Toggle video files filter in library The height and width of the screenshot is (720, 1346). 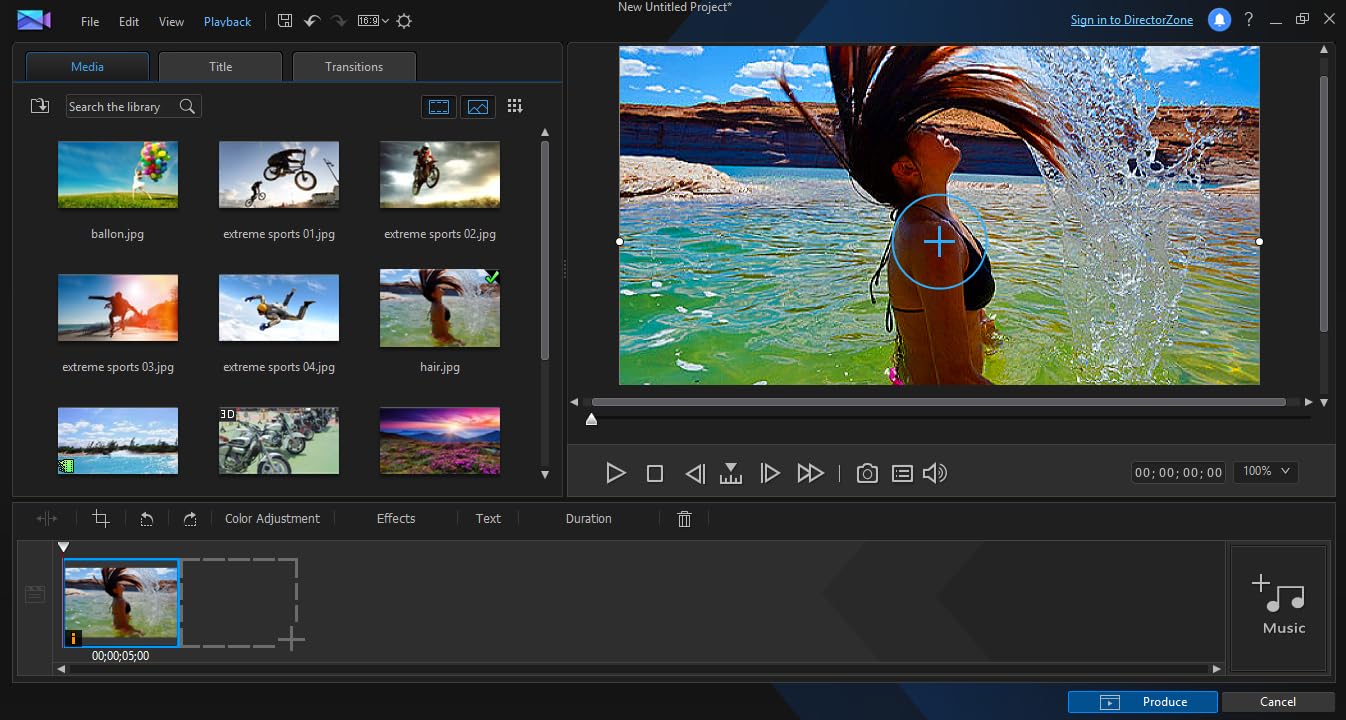coord(439,106)
